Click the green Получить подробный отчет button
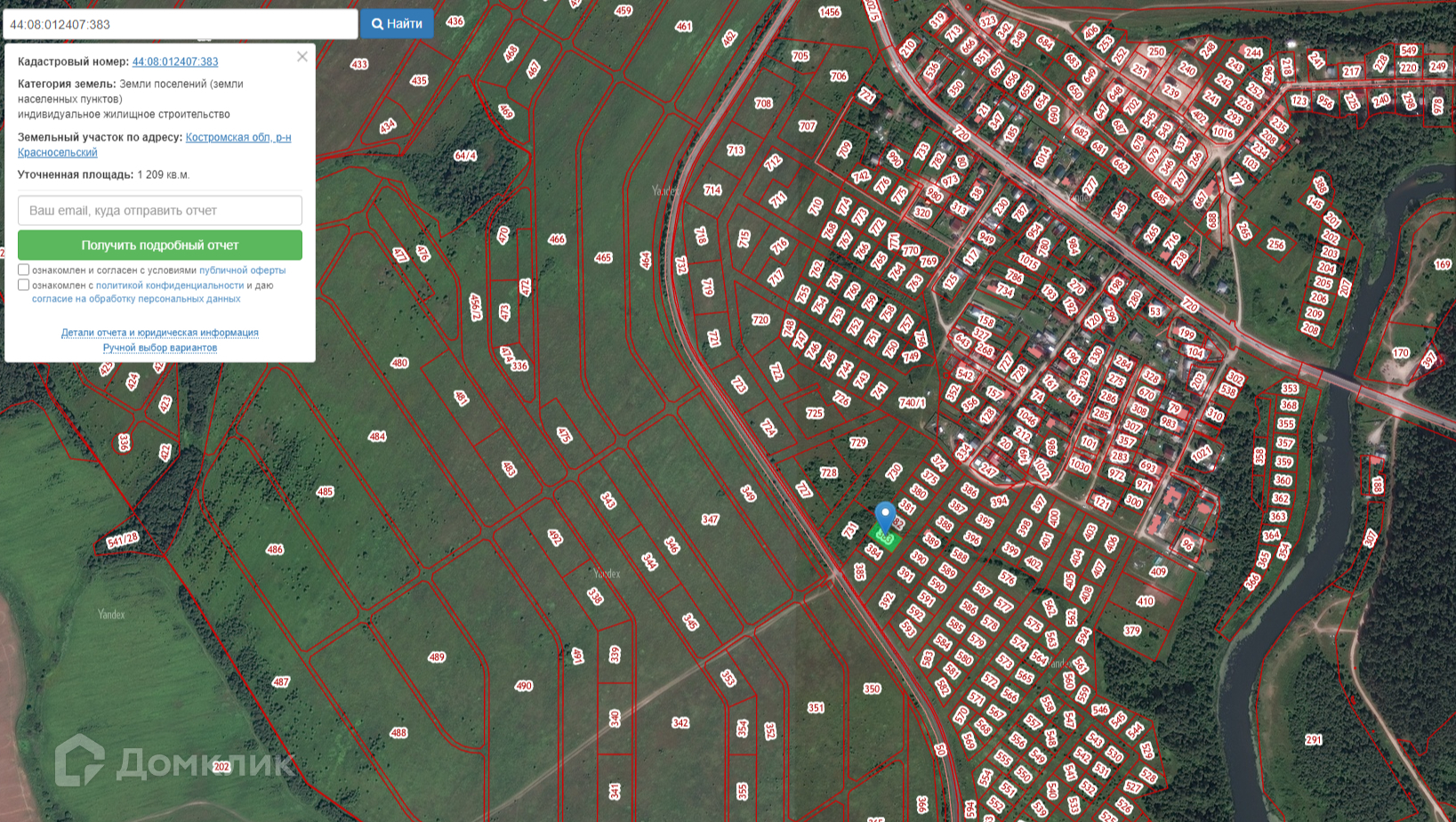 pyautogui.click(x=160, y=245)
